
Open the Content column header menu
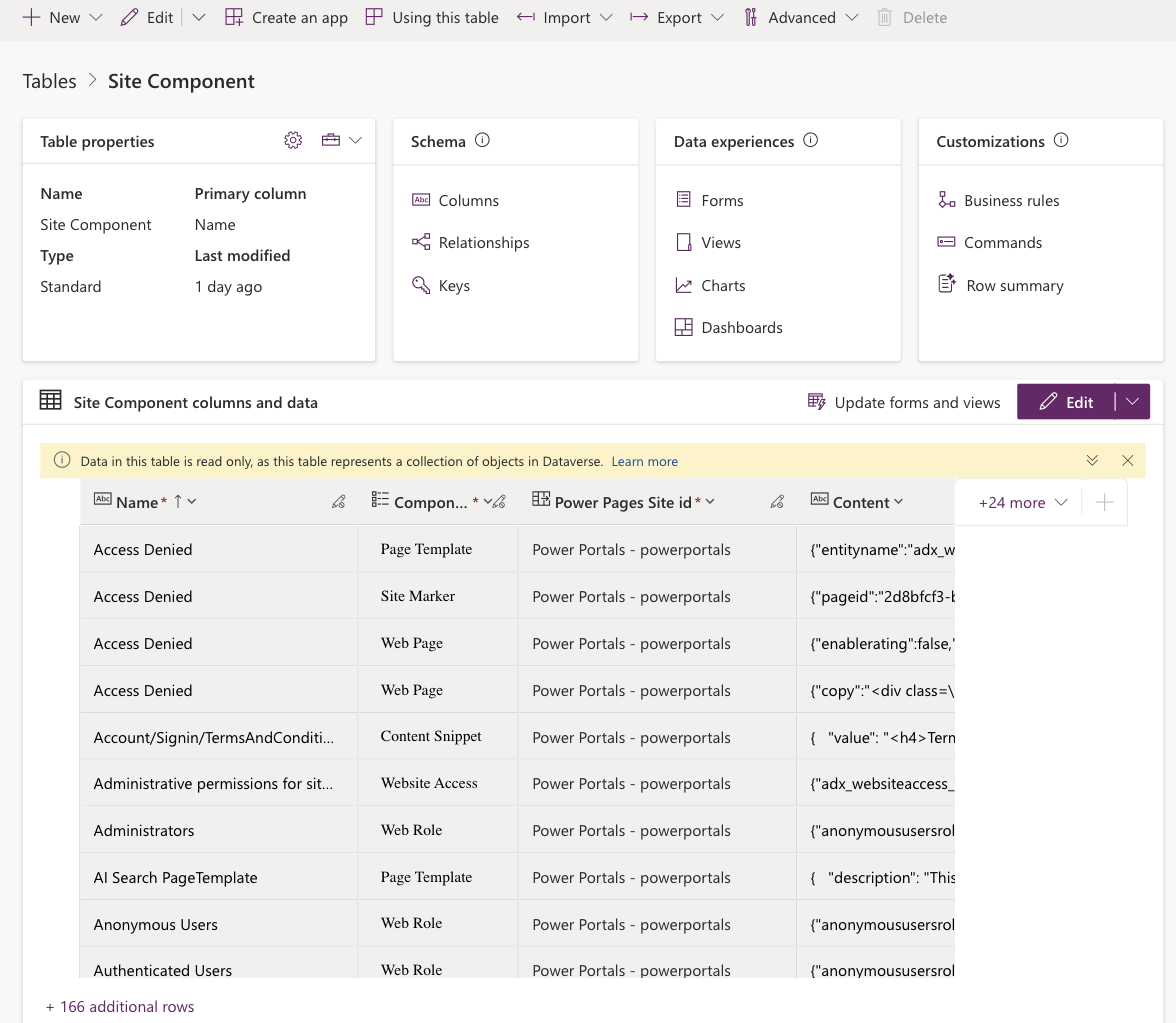[898, 502]
